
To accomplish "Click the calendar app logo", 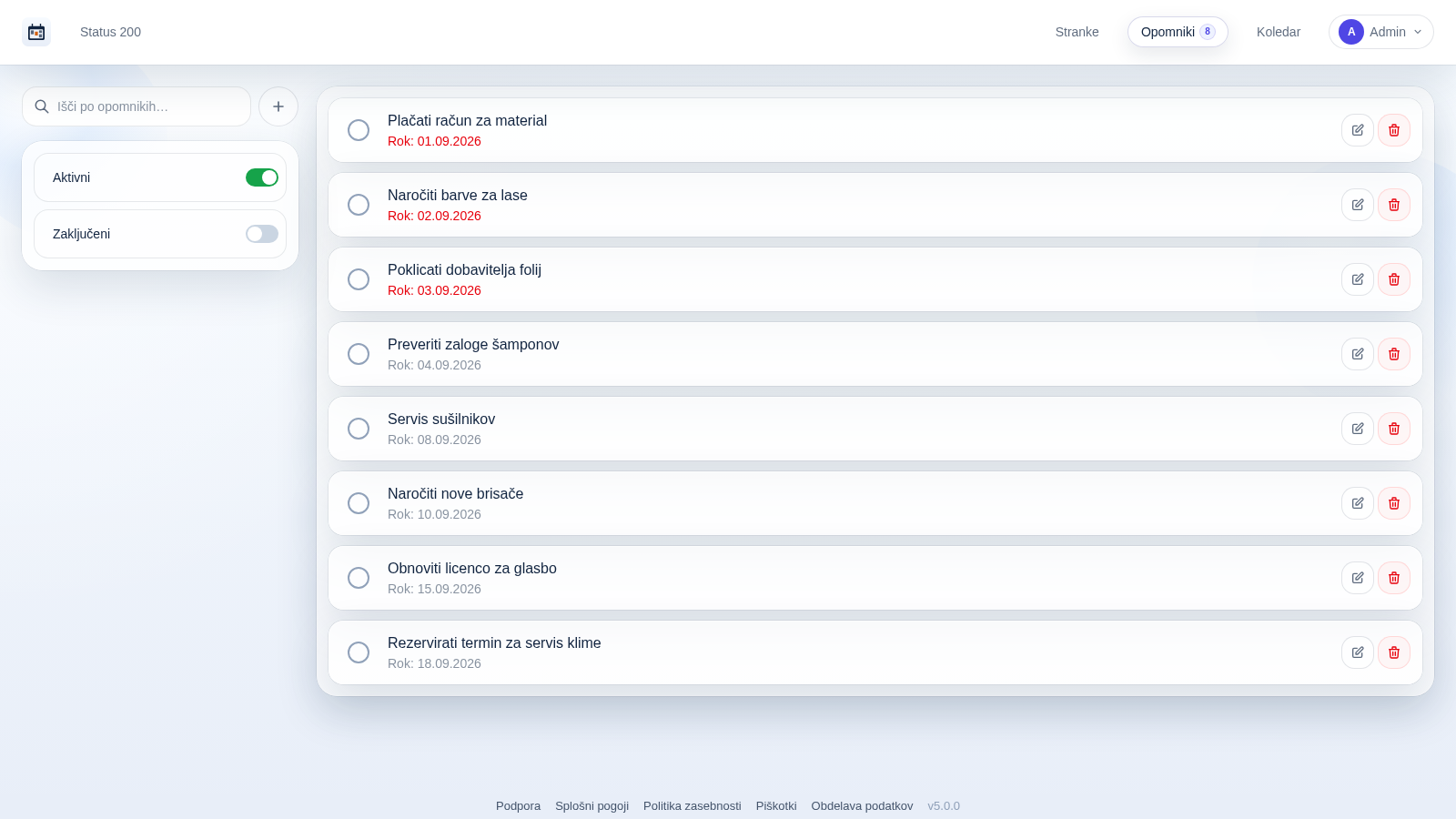I will tap(36, 32).
